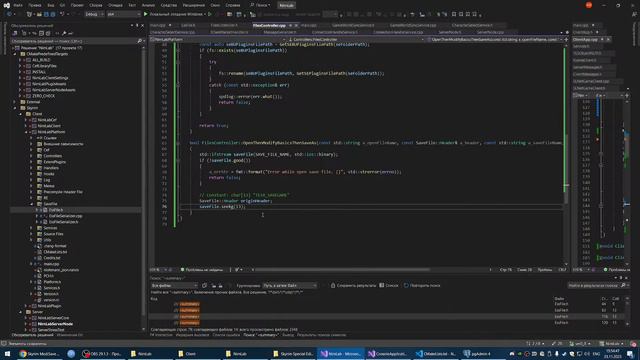Toggle the Solution Explorer pin icon

137,26
